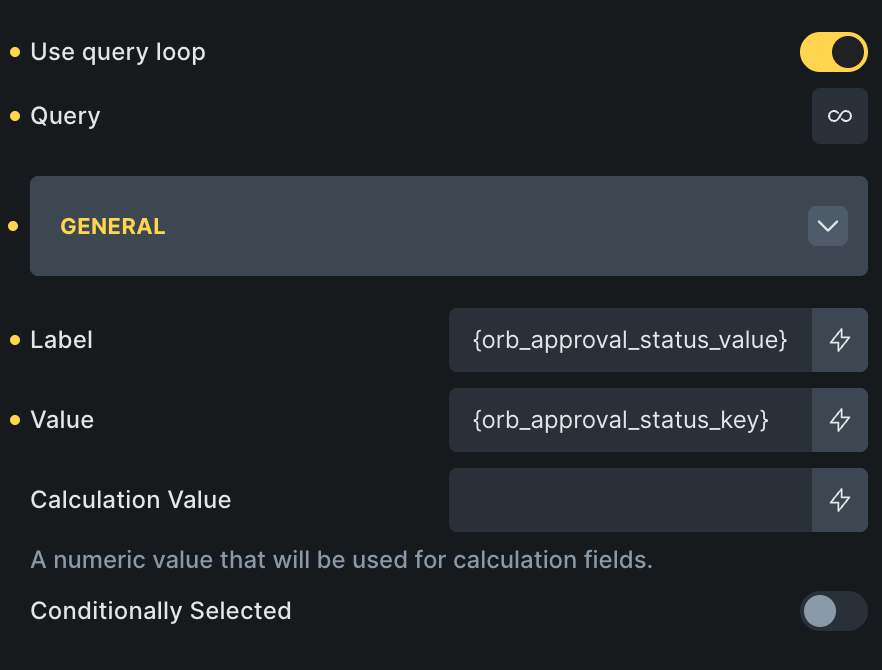Click the "Query" setting label
The height and width of the screenshot is (670, 882).
click(65, 116)
